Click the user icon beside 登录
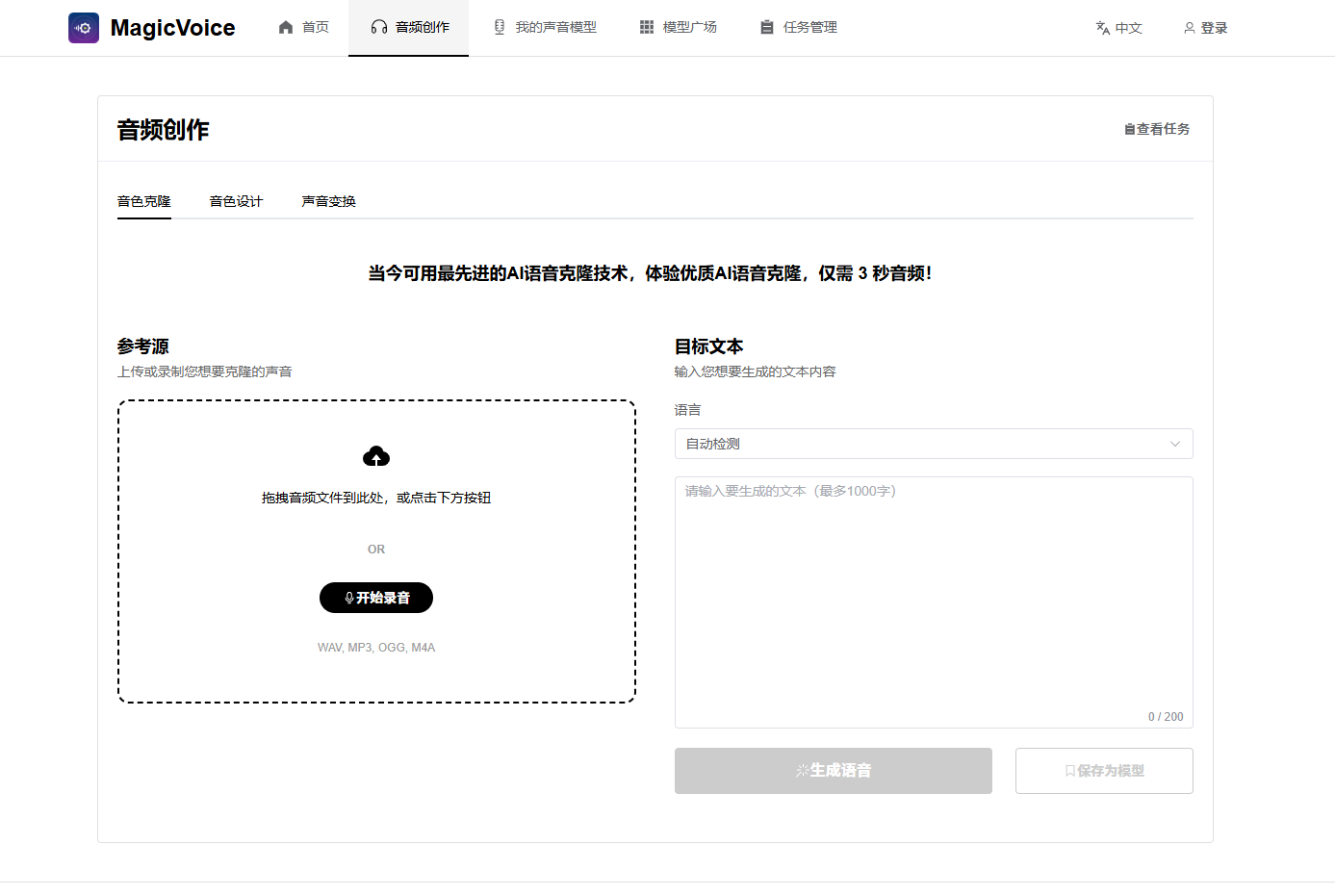The width and height of the screenshot is (1335, 896). (x=1189, y=28)
